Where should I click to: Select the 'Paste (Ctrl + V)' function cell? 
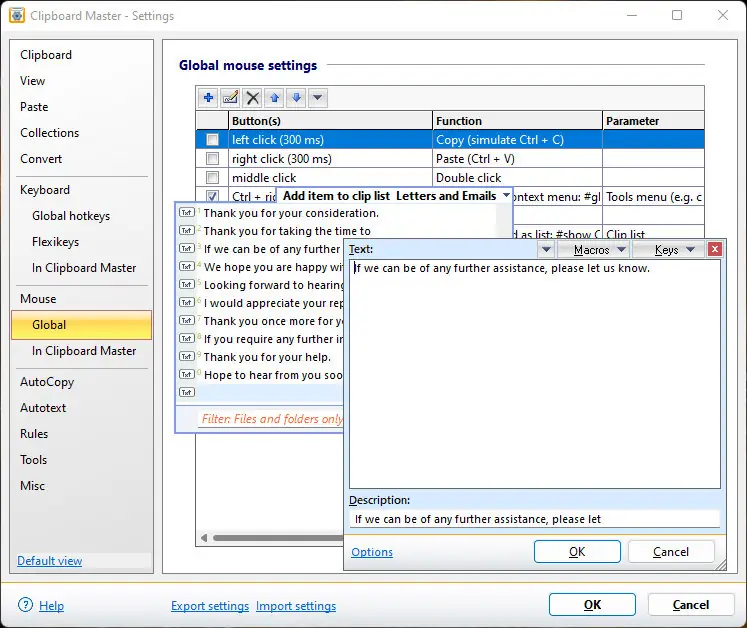[x=517, y=158]
